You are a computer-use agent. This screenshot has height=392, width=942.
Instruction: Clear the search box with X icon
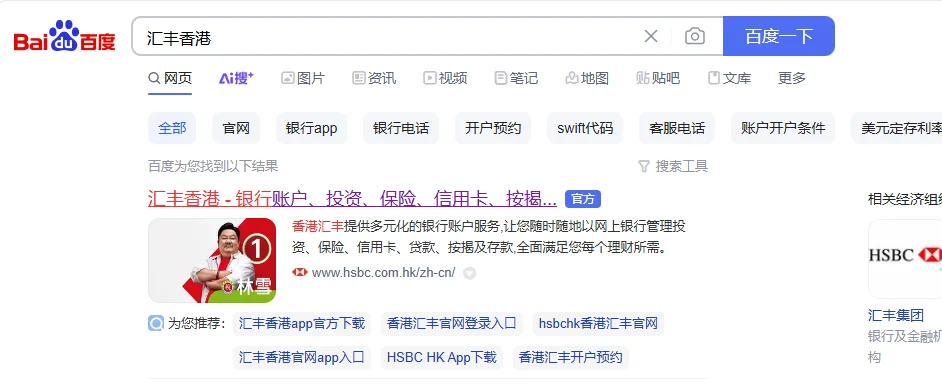651,36
